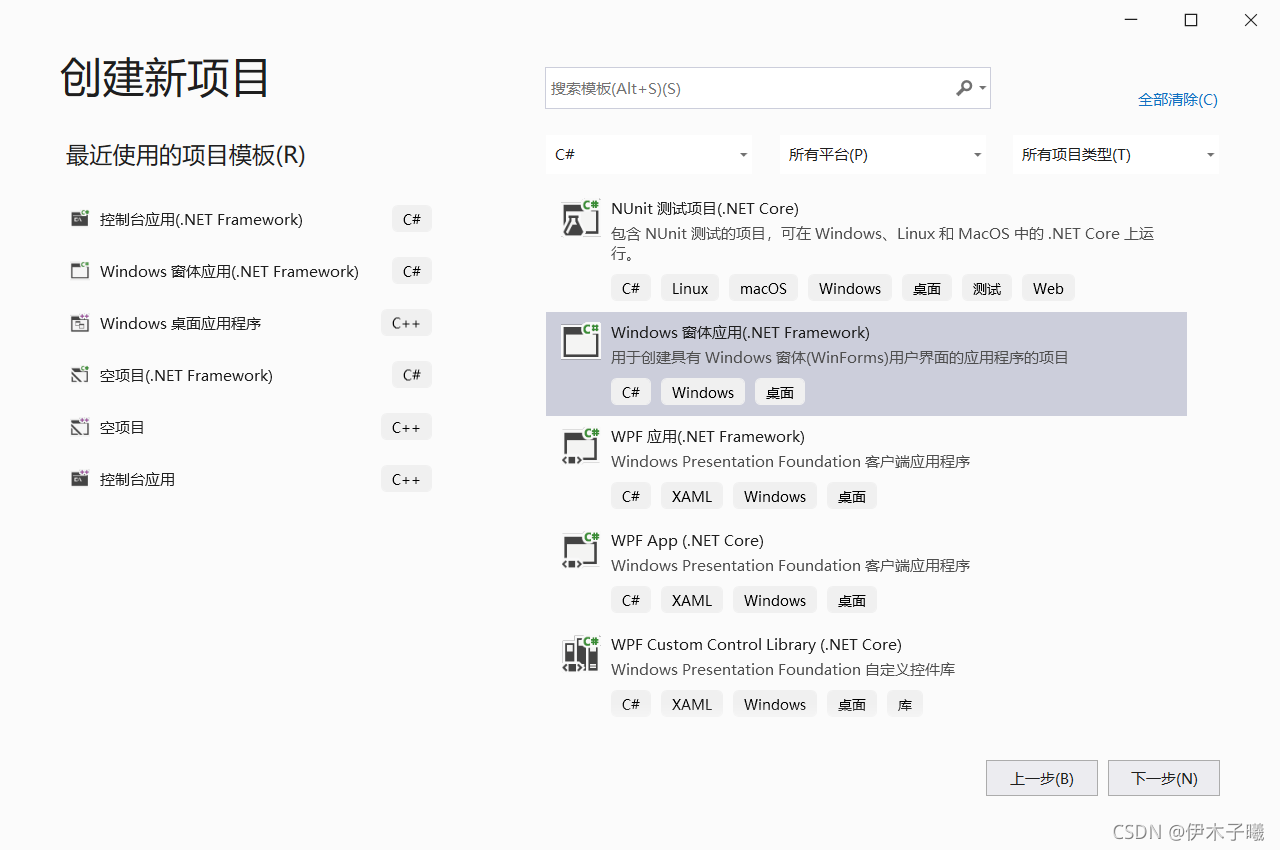Click Windows tag under NUnit template

[x=850, y=288]
